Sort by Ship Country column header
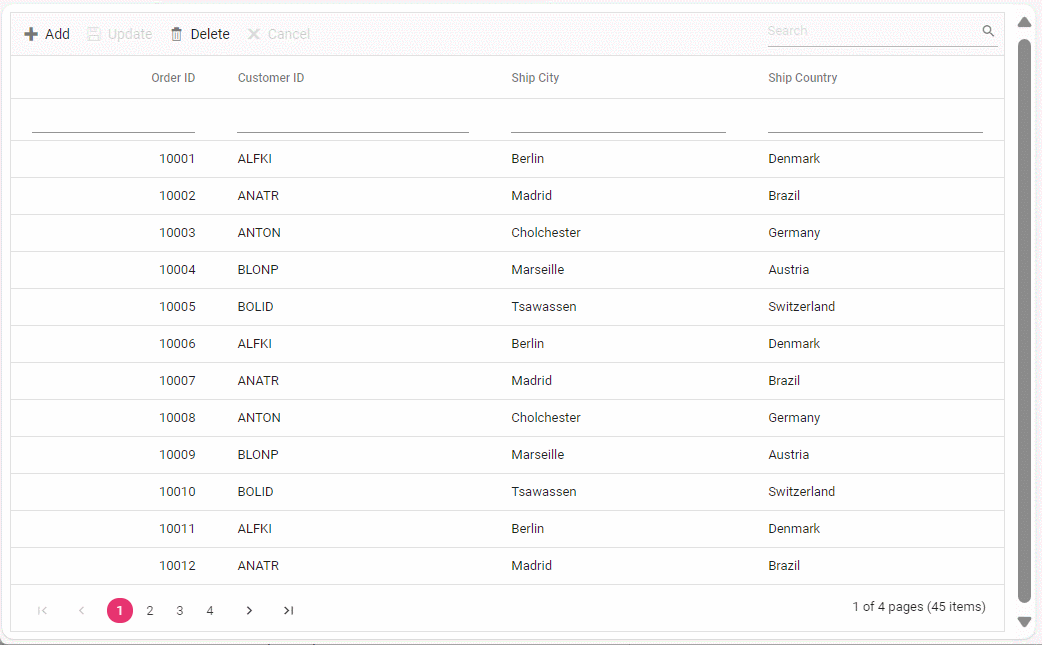Image resolution: width=1042 pixels, height=645 pixels. (x=802, y=78)
